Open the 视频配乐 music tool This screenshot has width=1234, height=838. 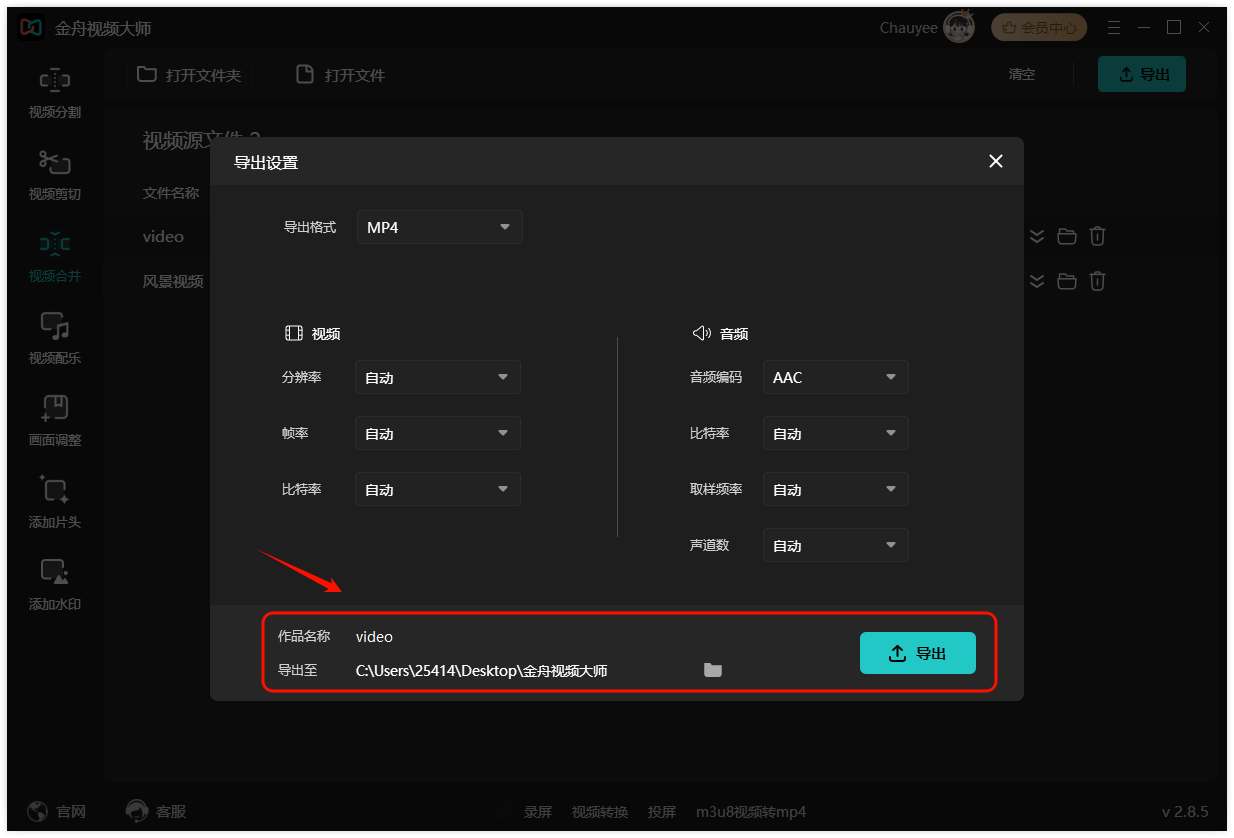[x=54, y=339]
